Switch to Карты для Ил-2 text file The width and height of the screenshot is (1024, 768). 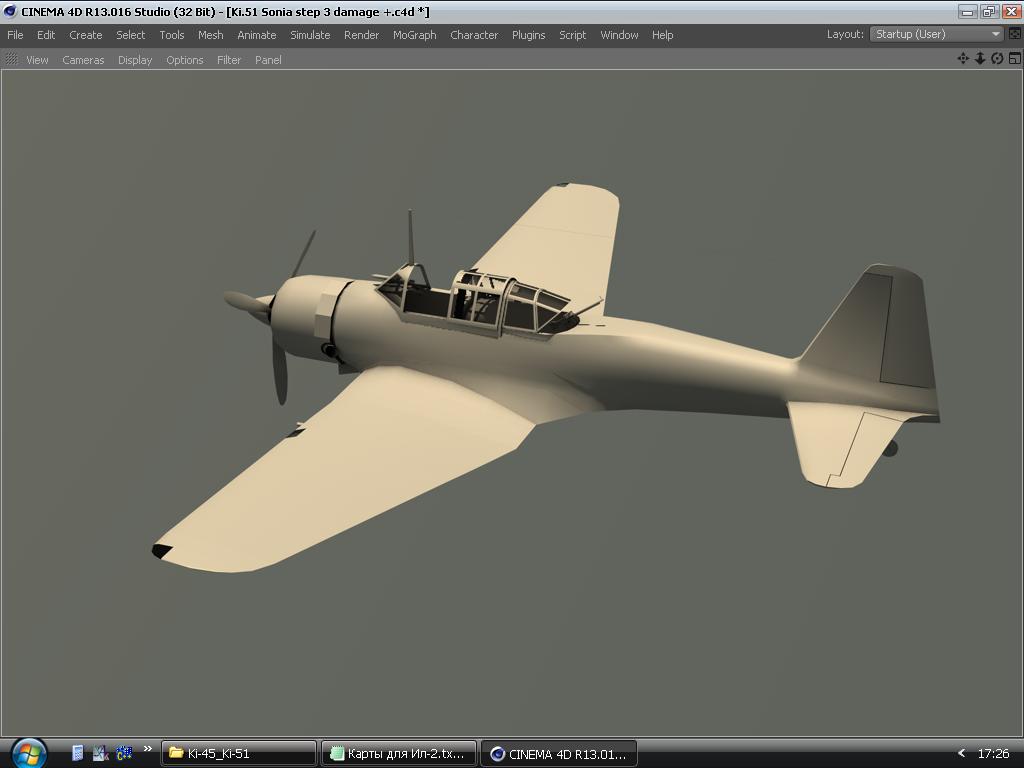[399, 753]
